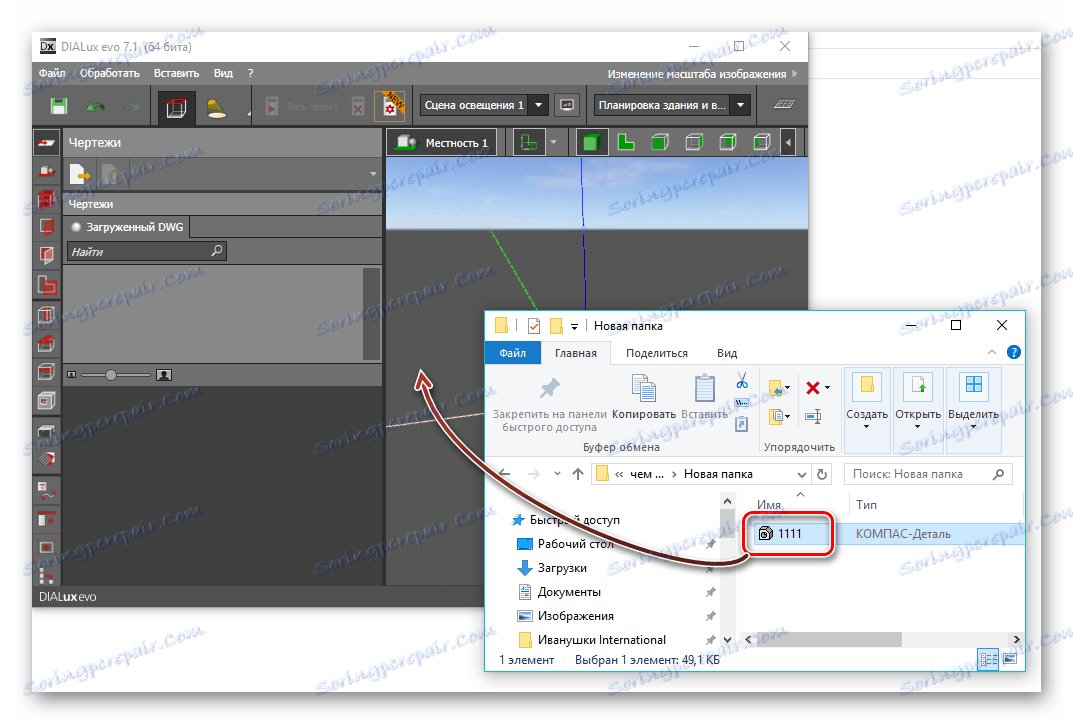Collapse the Explorer ribbon chevron
Image resolution: width=1073 pixels, height=724 pixels.
(992, 352)
